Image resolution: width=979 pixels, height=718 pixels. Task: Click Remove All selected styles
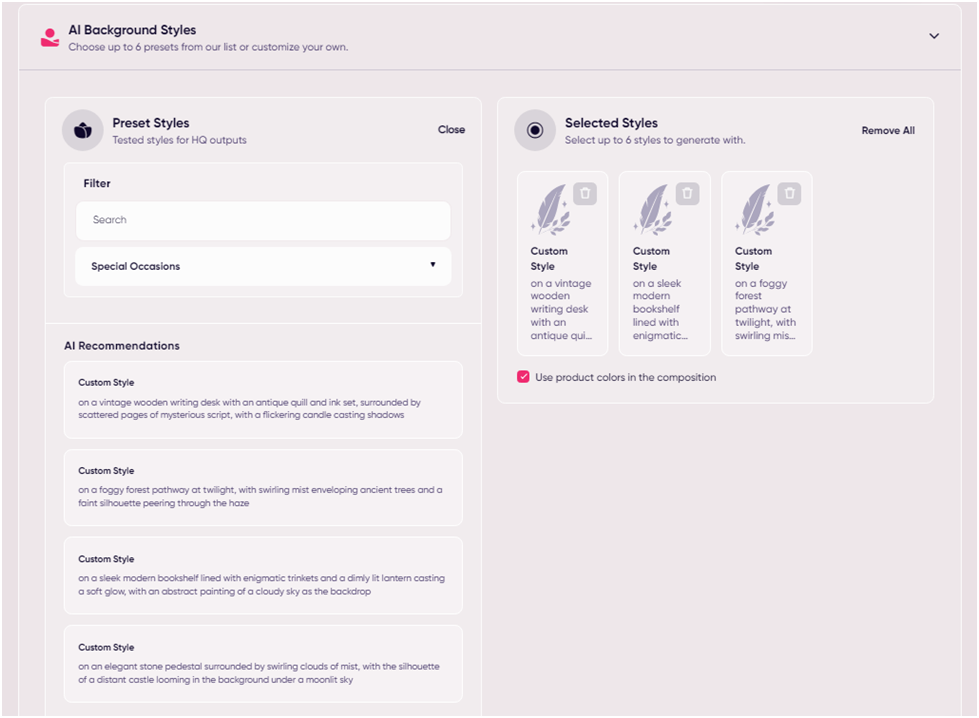(x=887, y=130)
